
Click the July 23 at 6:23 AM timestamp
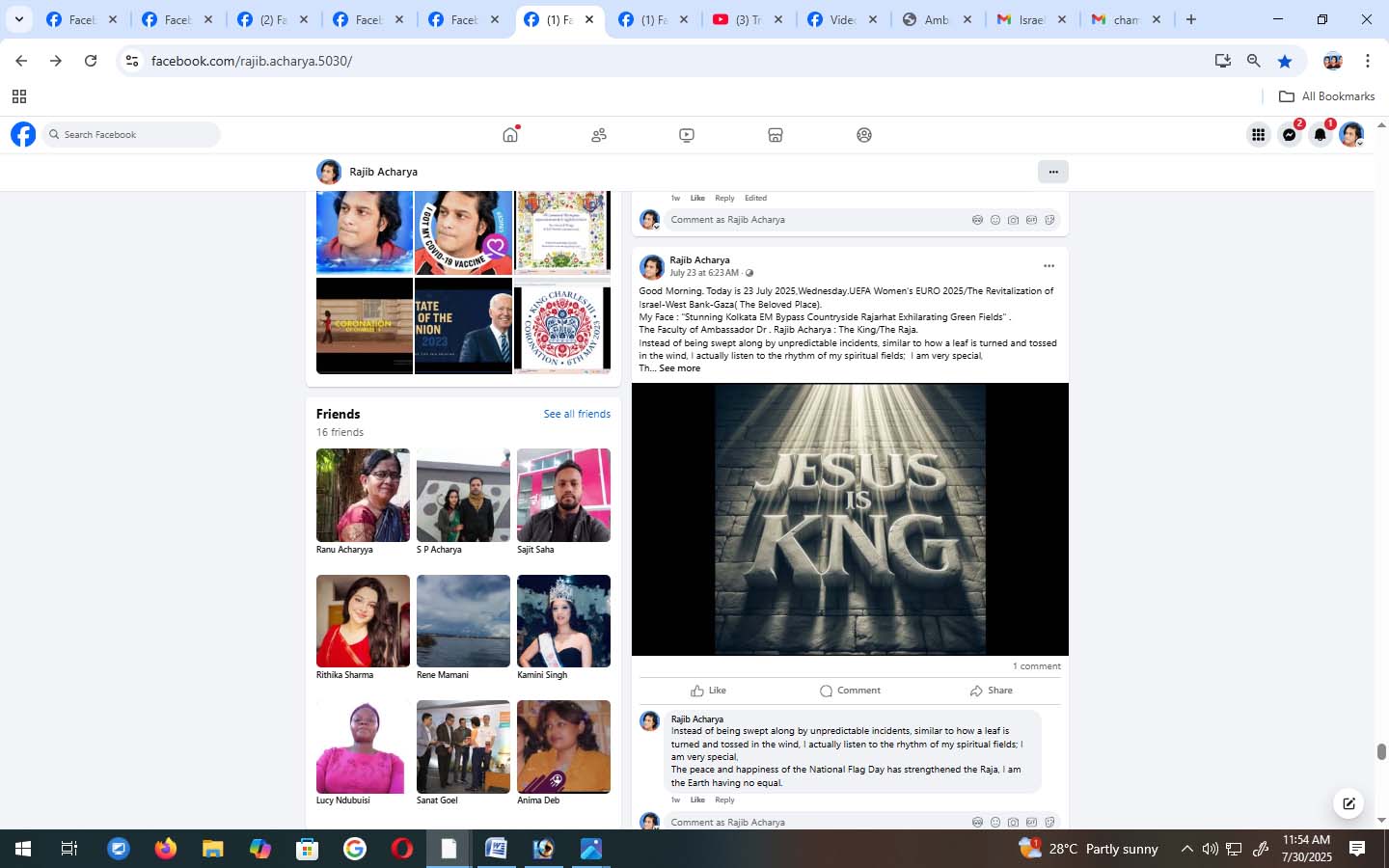point(704,273)
